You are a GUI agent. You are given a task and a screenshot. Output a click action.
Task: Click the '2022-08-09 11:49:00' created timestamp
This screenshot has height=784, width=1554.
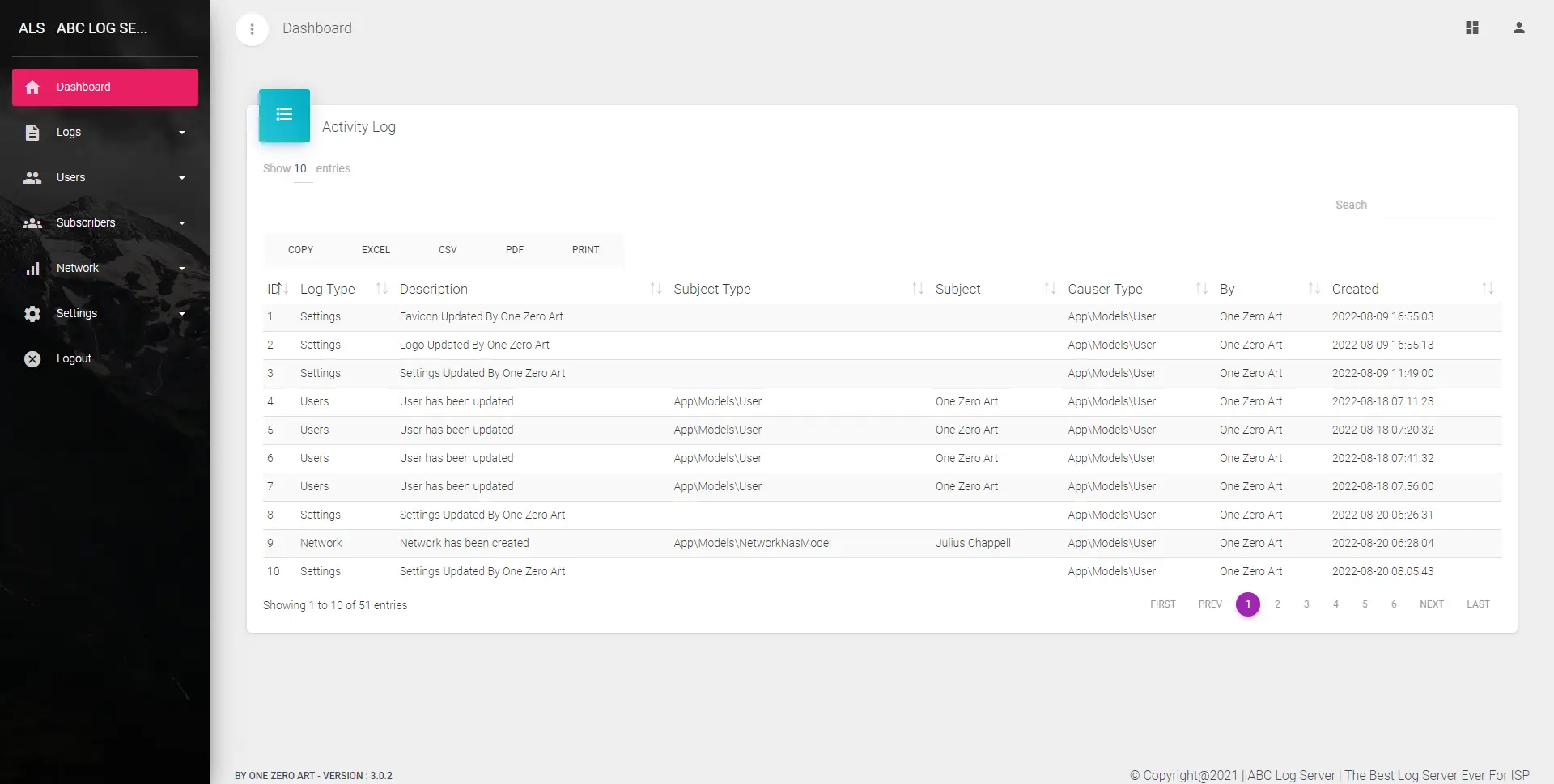pyautogui.click(x=1382, y=374)
